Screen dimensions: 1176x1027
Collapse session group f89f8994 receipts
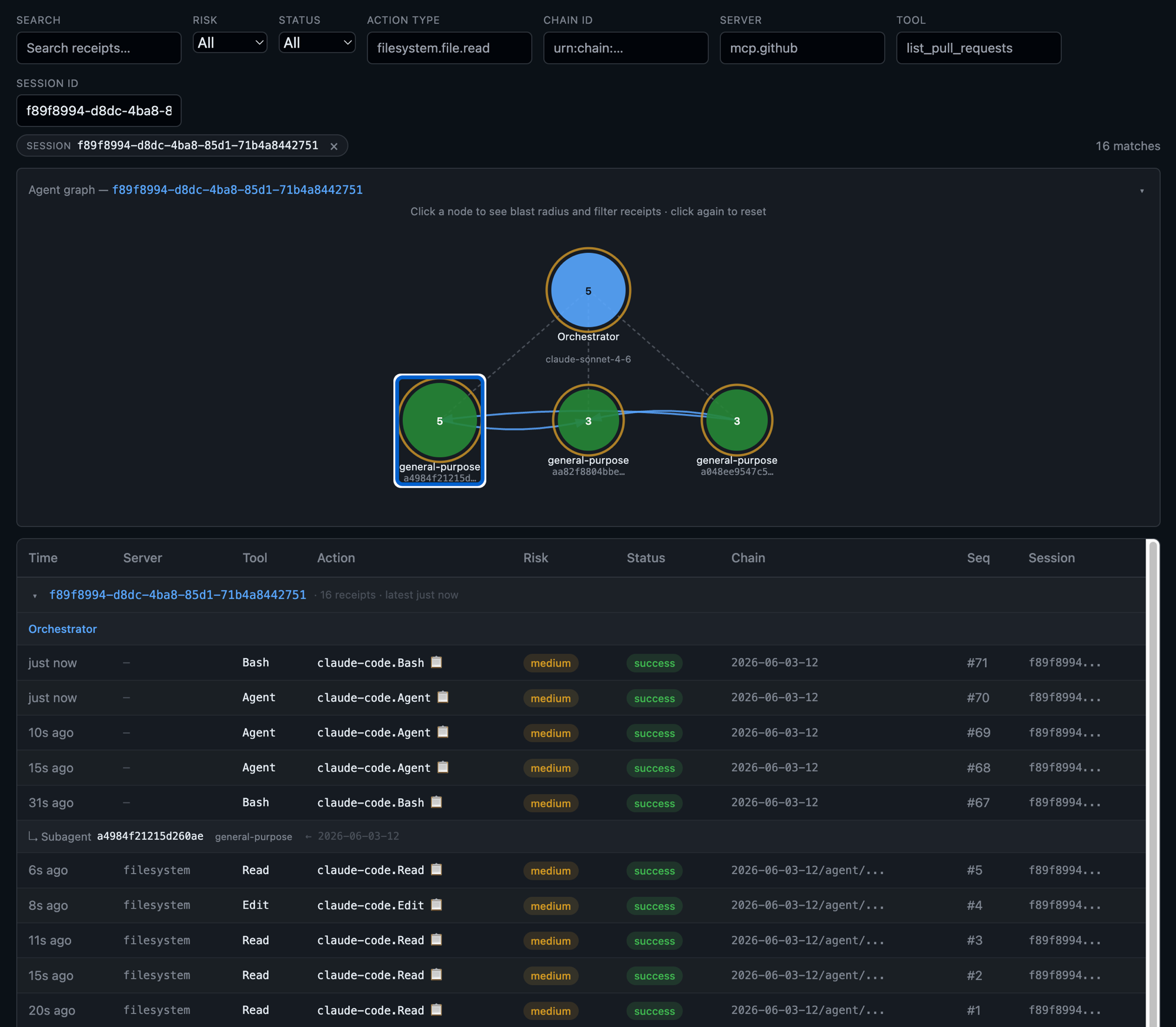point(35,596)
